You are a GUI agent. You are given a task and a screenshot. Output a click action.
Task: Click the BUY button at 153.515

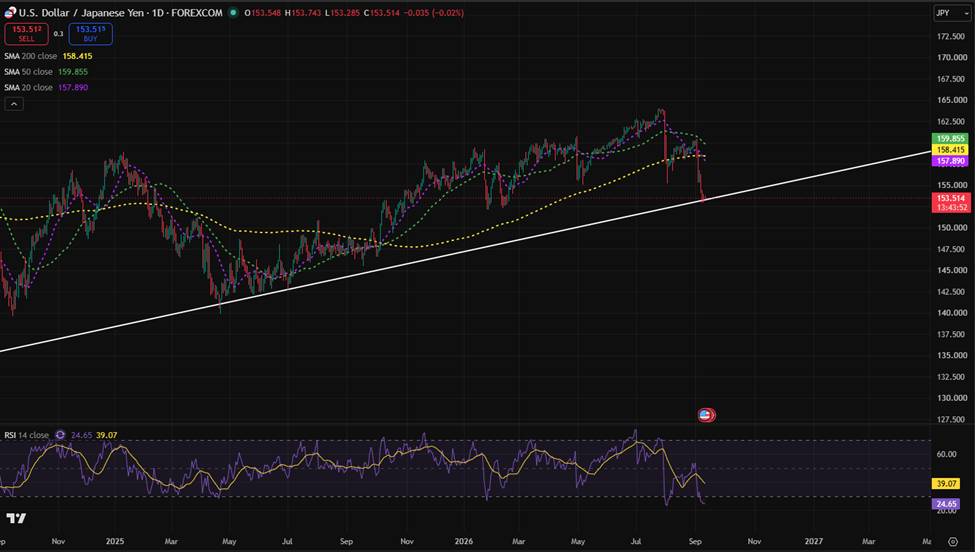[x=90, y=34]
